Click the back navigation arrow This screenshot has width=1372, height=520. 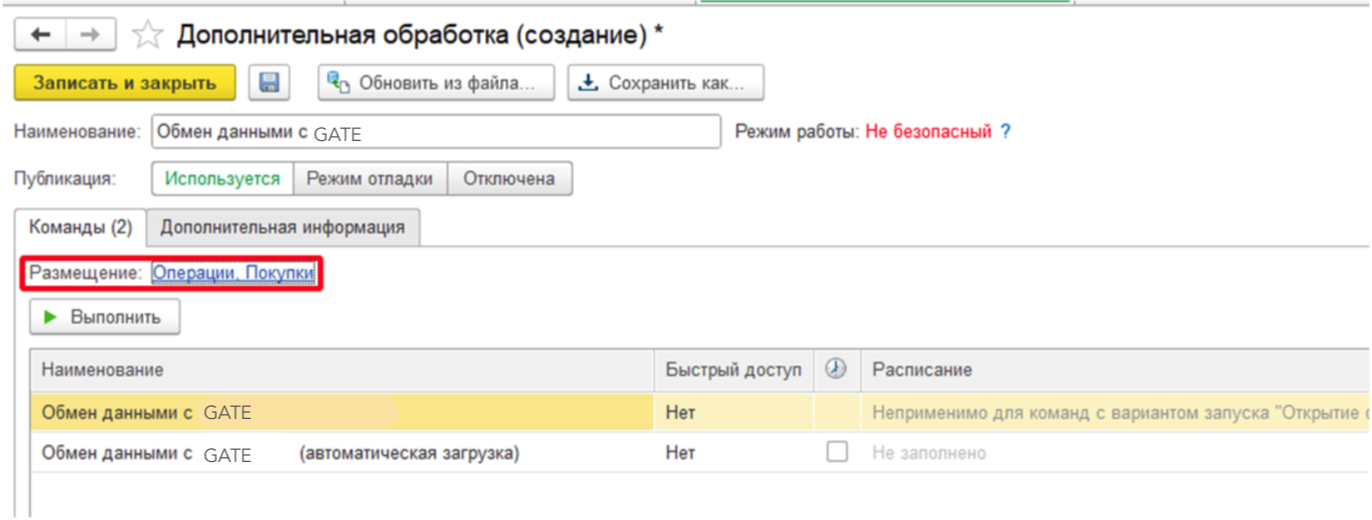(x=40, y=35)
